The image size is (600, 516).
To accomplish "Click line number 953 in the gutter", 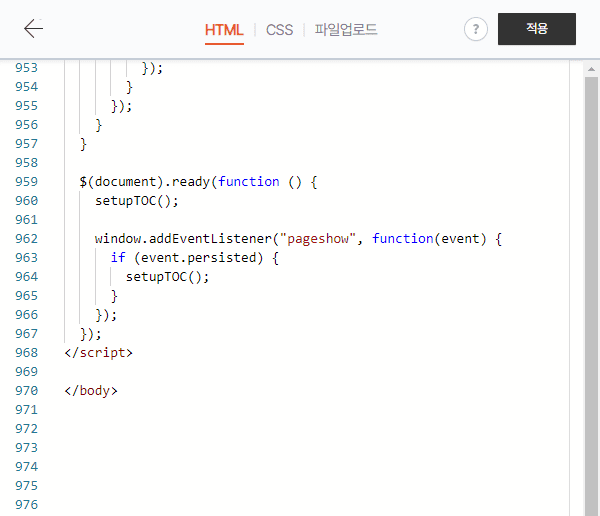I will pyautogui.click(x=26, y=68).
